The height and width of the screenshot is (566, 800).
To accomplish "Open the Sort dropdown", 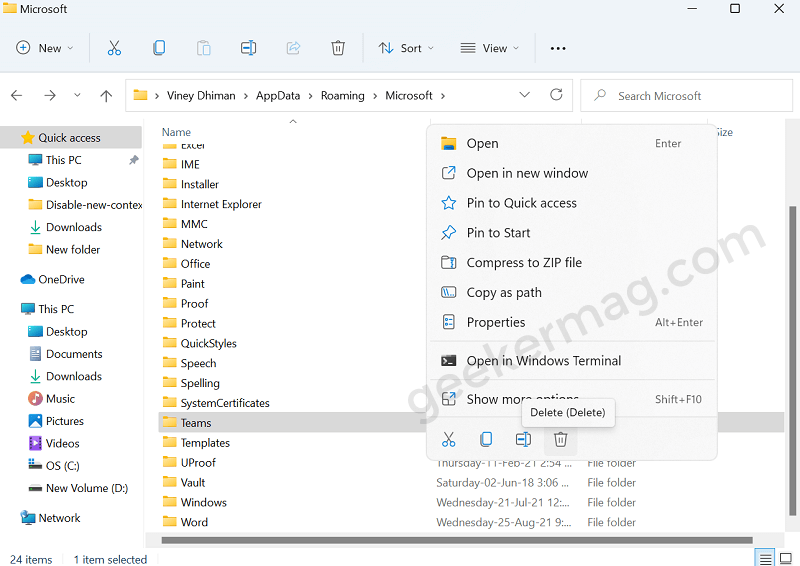I will (406, 48).
